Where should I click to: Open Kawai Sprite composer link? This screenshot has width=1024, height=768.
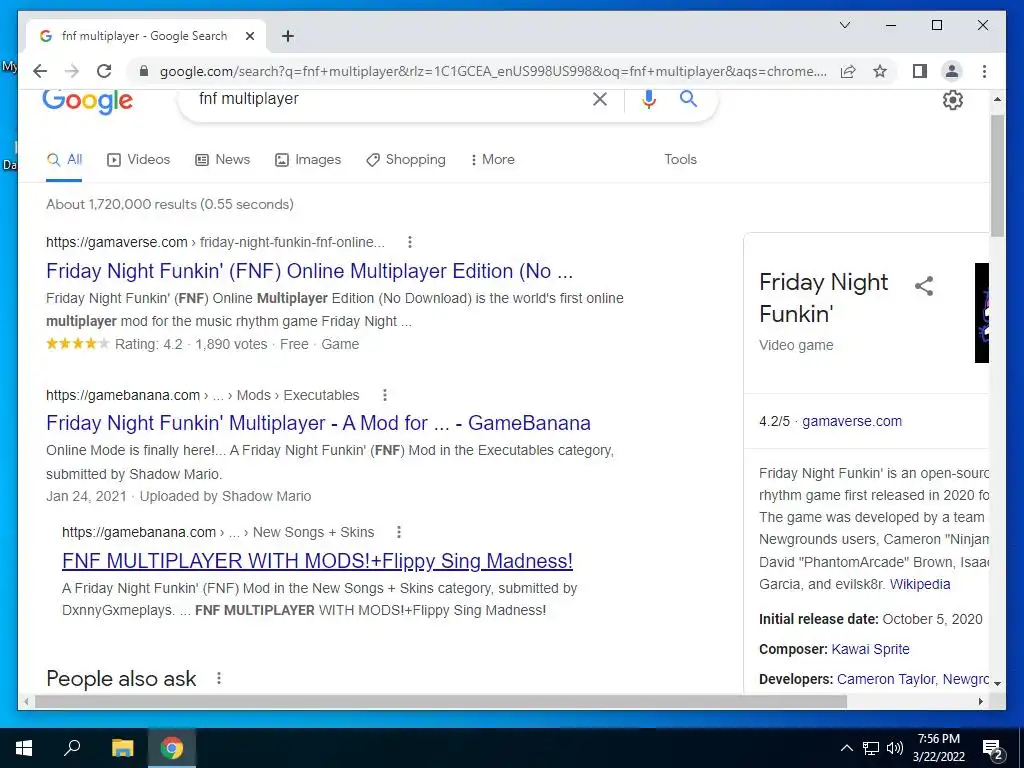coord(871,649)
